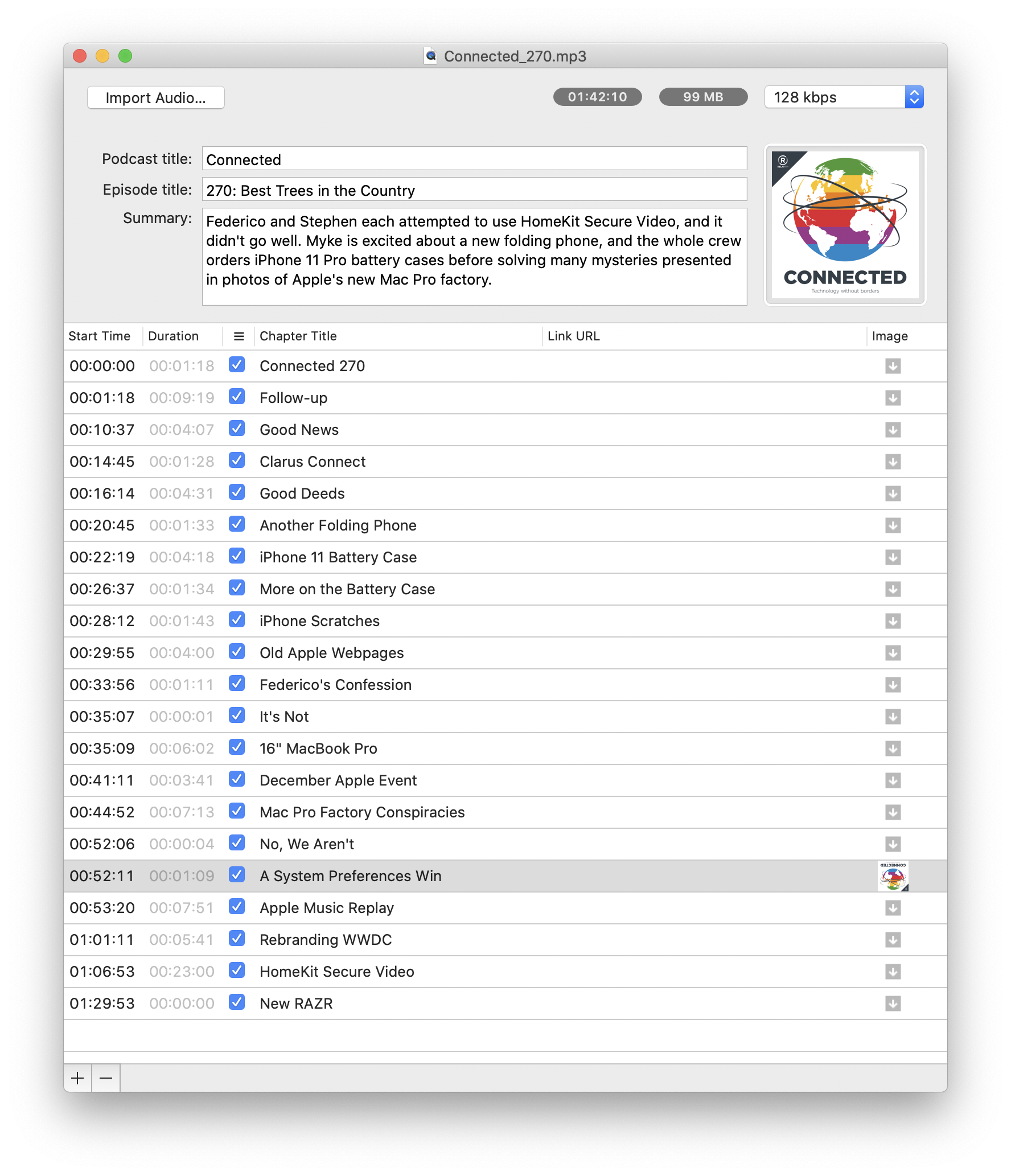Click the Episode title text field
The height and width of the screenshot is (1176, 1011).
point(474,190)
